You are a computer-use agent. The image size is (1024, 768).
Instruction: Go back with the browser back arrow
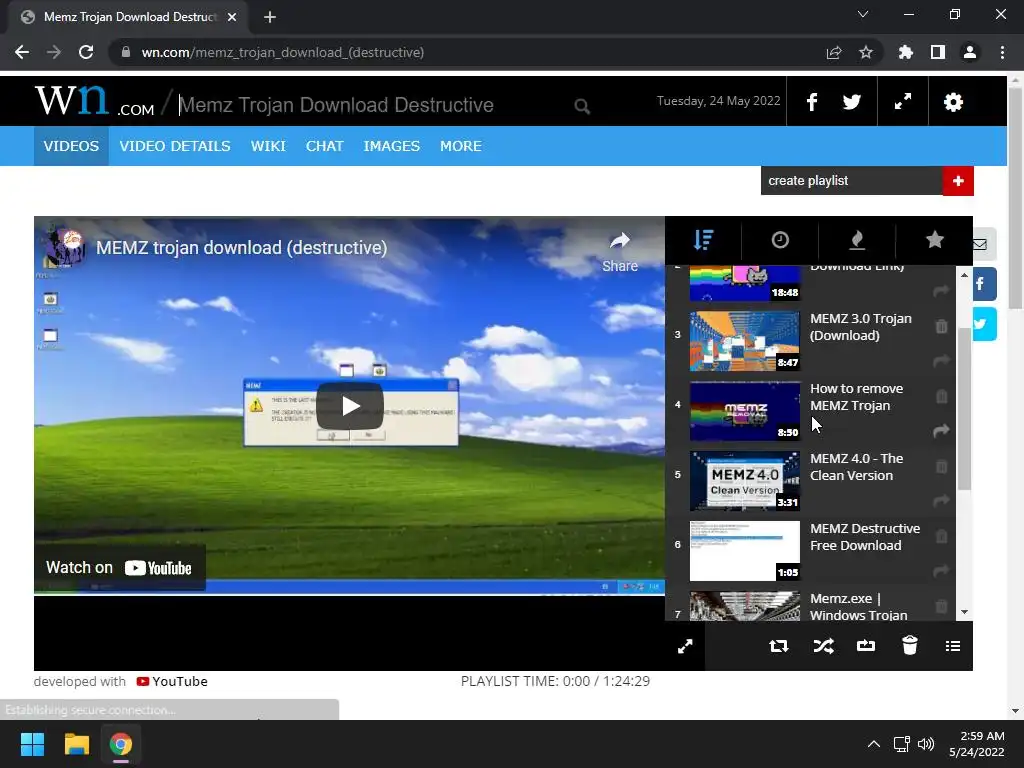tap(22, 52)
